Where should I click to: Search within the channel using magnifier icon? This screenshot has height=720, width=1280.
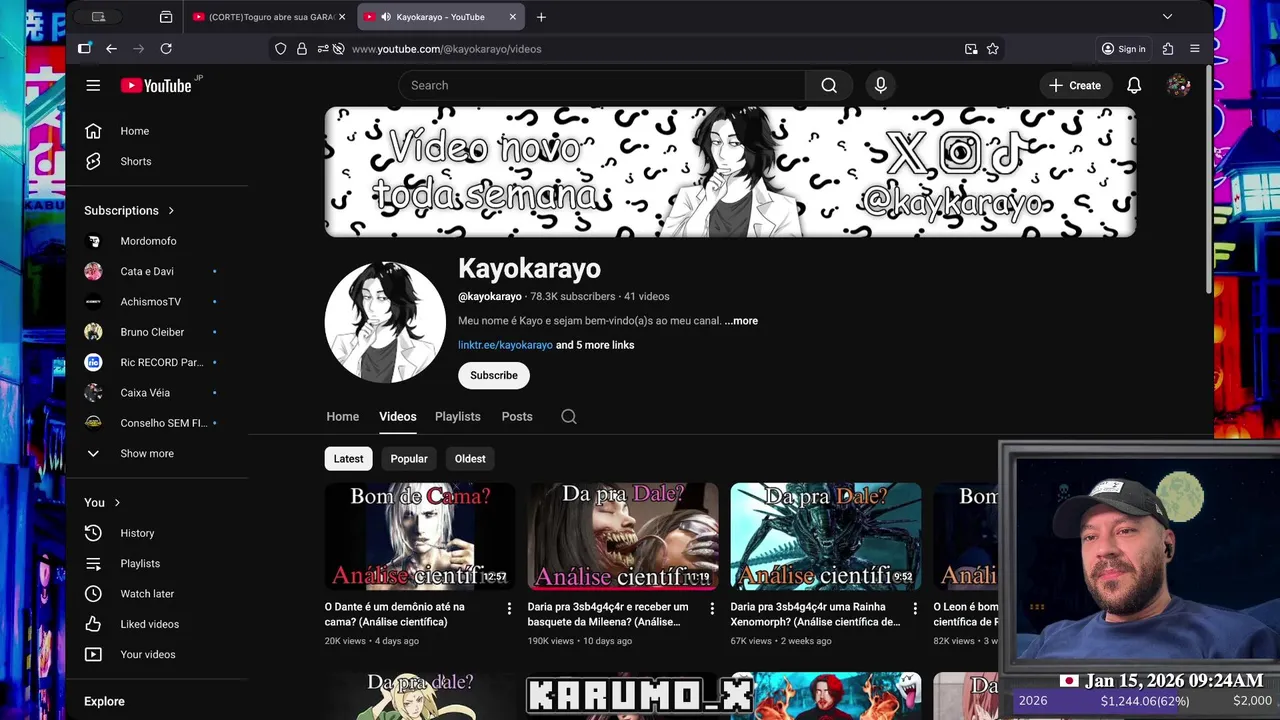[x=569, y=416]
